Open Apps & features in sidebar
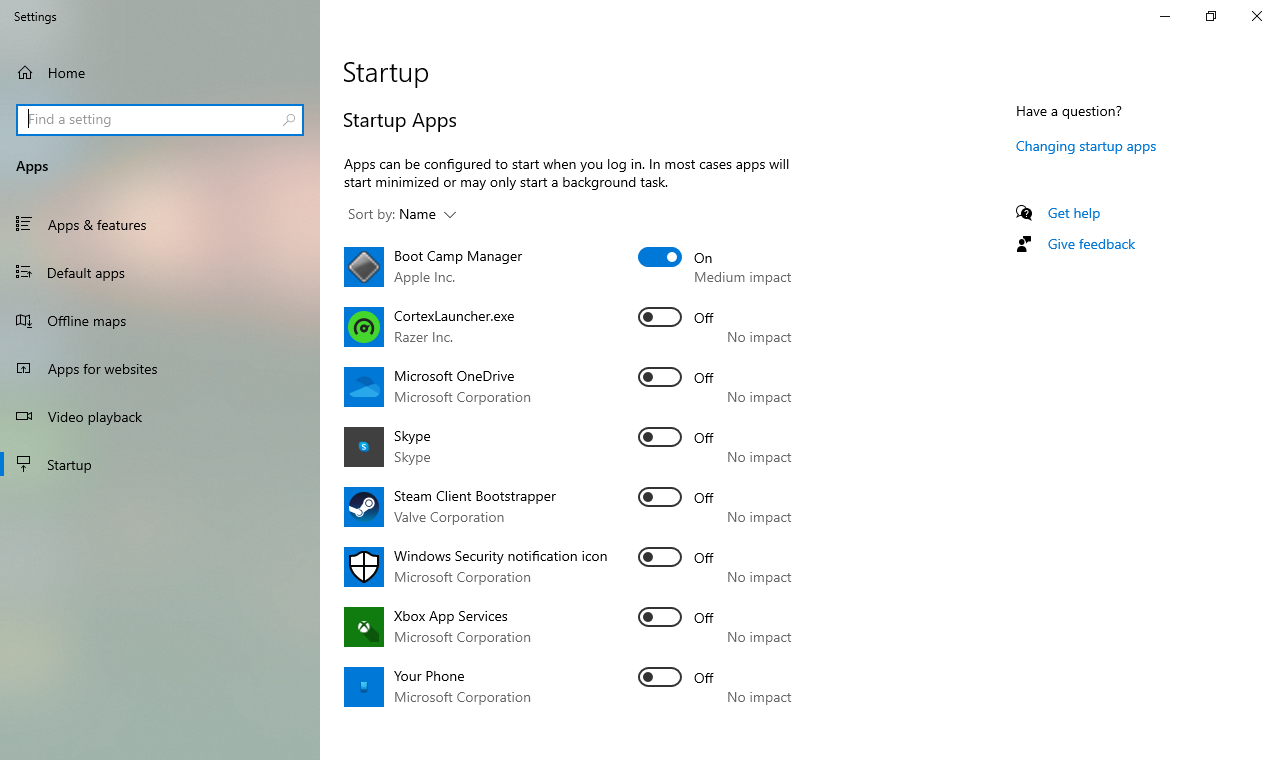This screenshot has height=760, width=1280. coord(97,225)
